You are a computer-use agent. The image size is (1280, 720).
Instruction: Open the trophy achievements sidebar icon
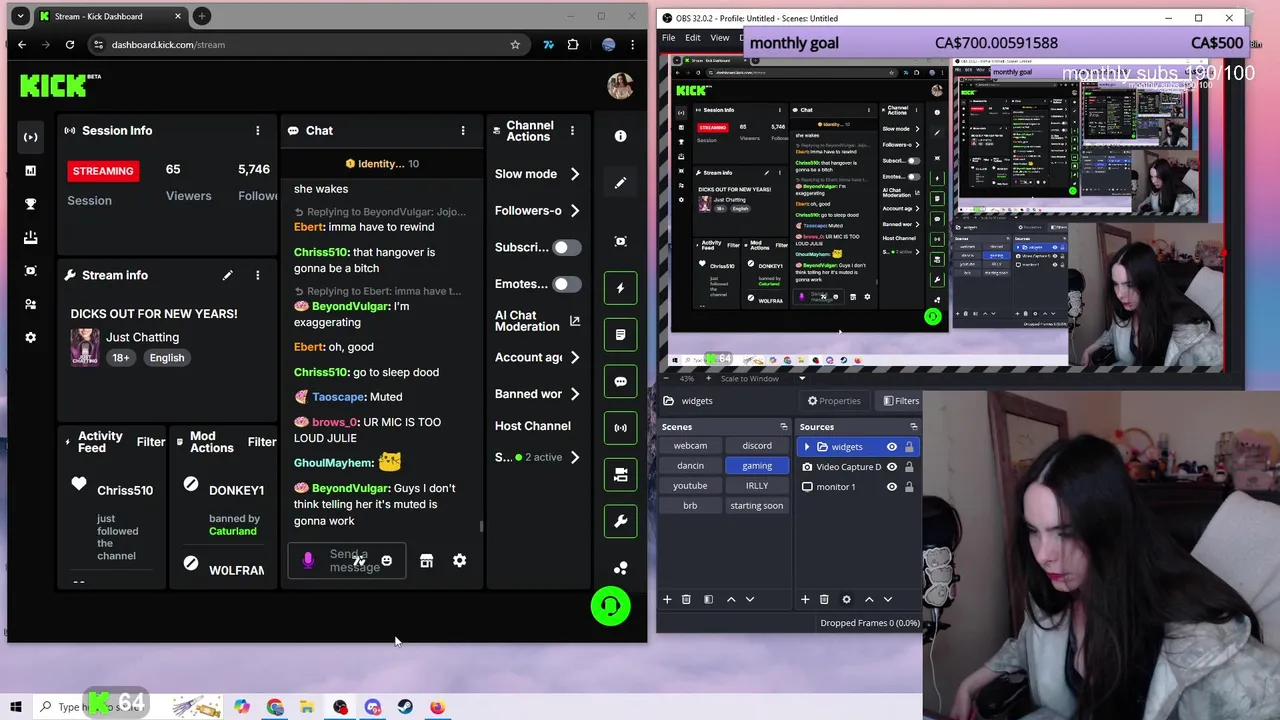tap(30, 204)
